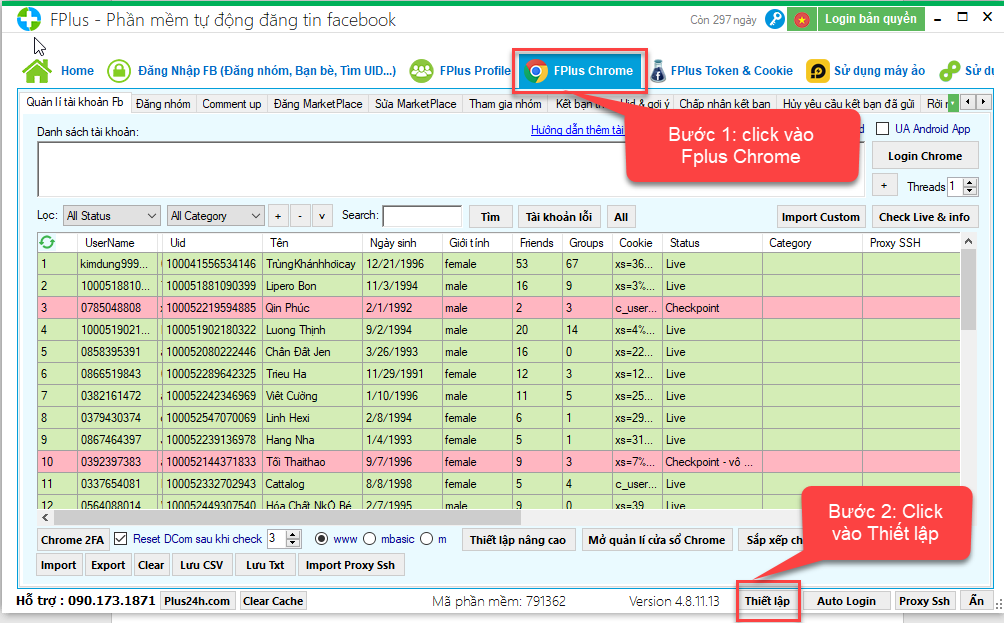Click Login bản quyền button
Viewport: 1004px width, 623px height.
[x=871, y=19]
